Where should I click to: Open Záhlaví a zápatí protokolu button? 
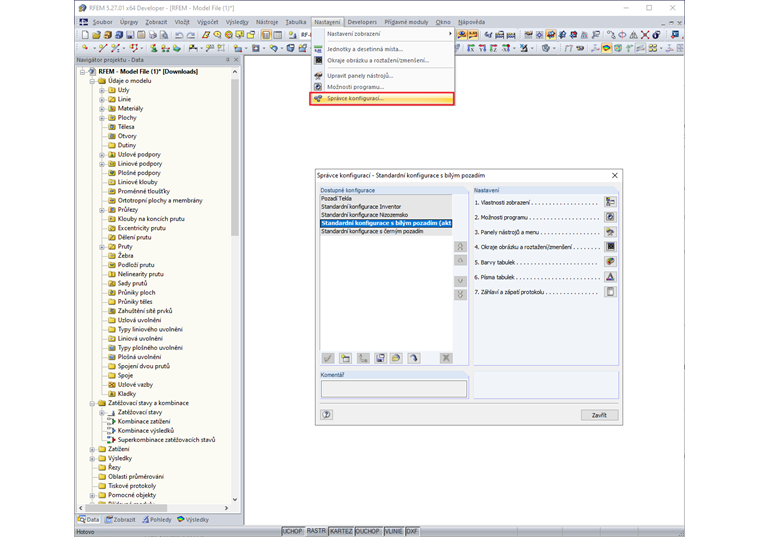coord(610,292)
